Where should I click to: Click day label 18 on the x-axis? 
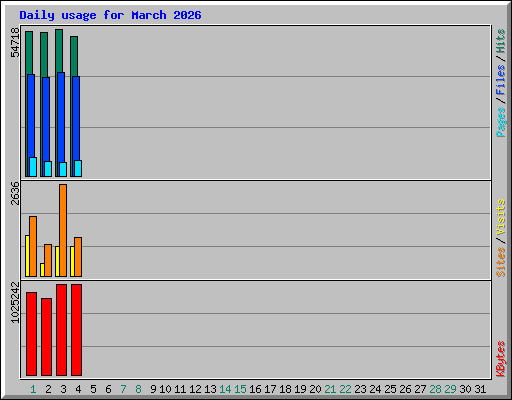click(285, 389)
